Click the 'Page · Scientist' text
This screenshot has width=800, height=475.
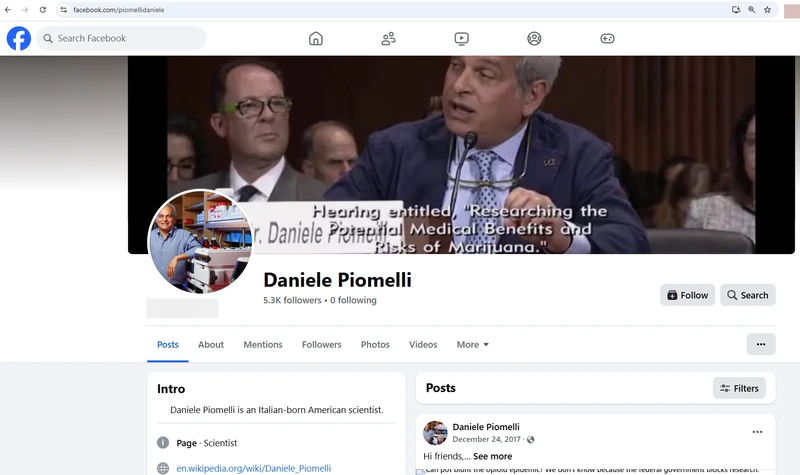[207, 443]
